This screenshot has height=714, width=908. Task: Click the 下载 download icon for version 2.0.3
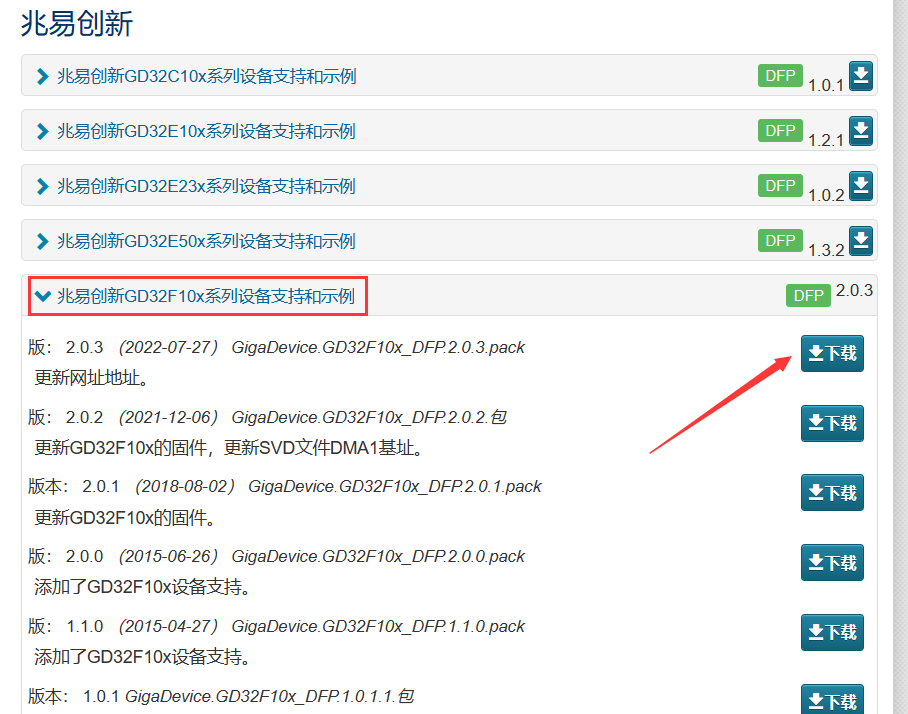[832, 353]
